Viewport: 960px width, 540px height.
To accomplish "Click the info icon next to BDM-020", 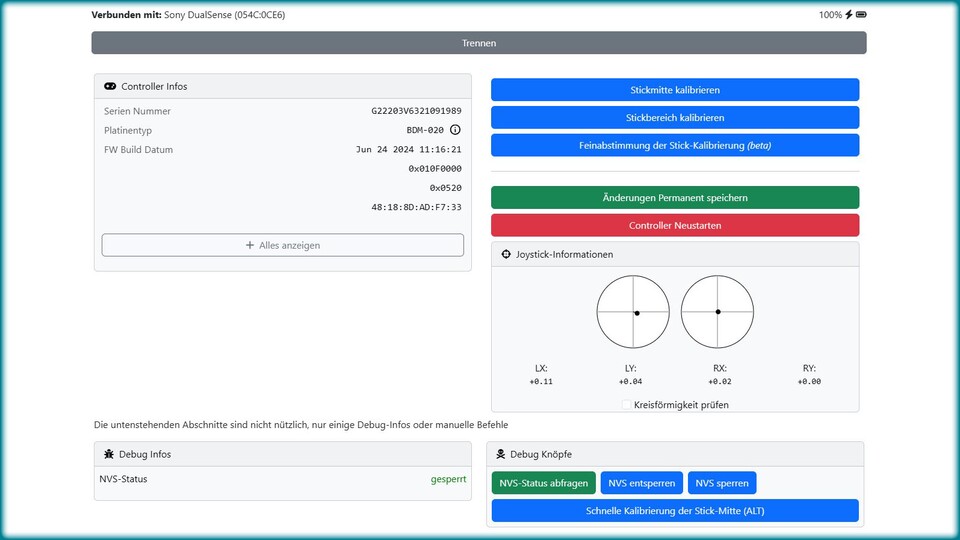I will 455,130.
